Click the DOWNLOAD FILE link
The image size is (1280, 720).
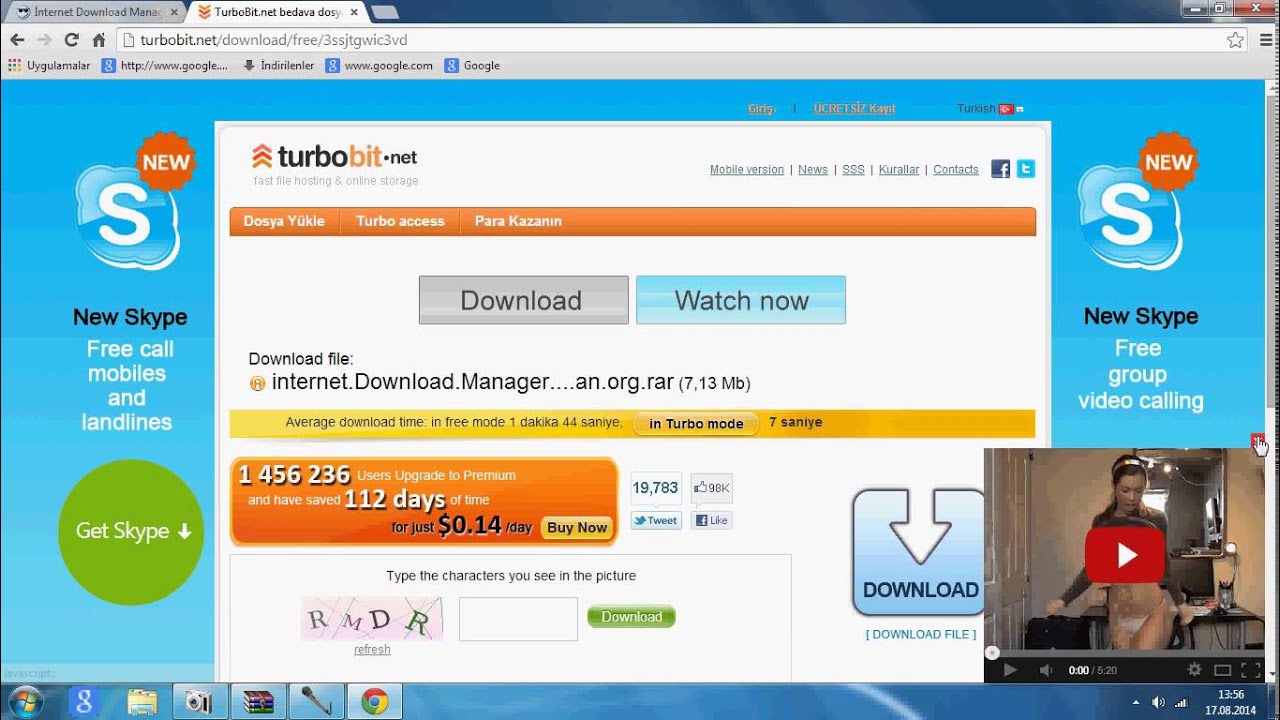pyautogui.click(x=921, y=634)
